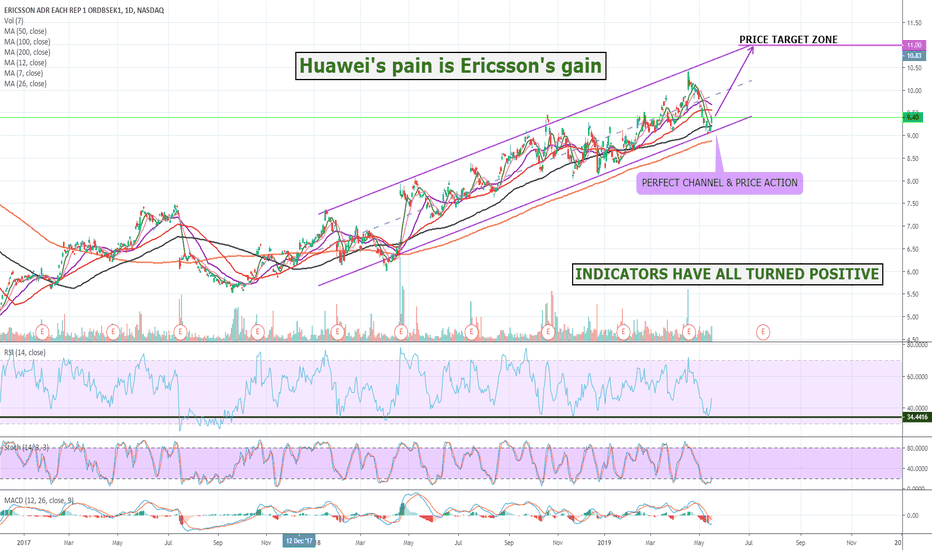Select the PRICE TARGET ZONE annotation
Viewport: 932px width, 550px height.
788,40
